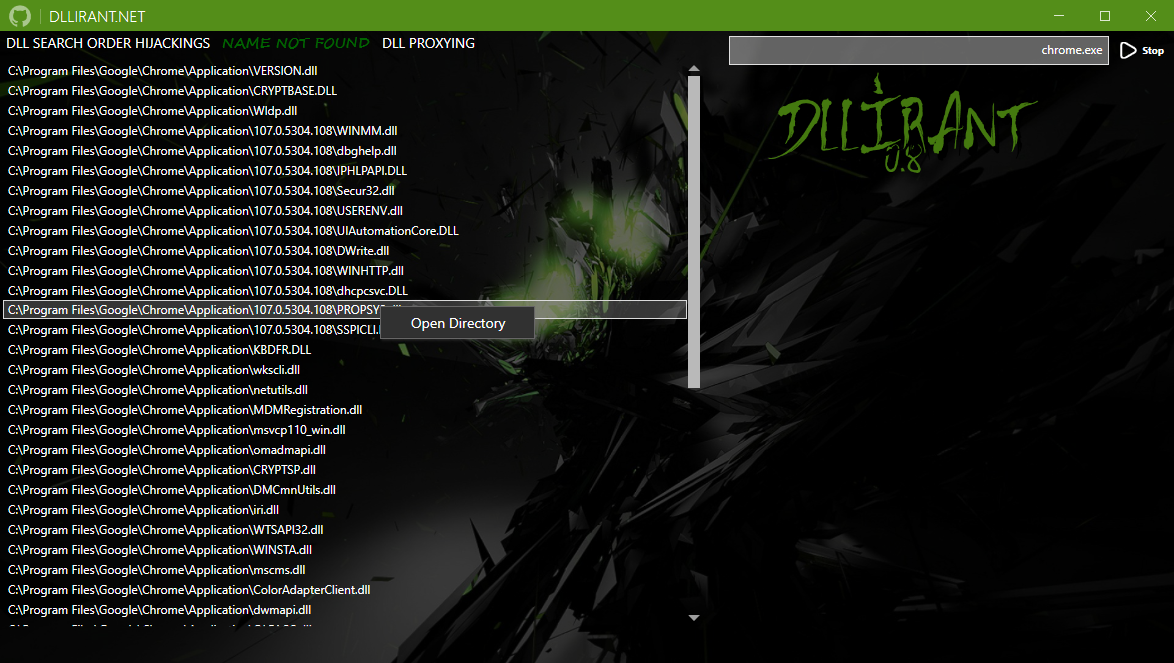This screenshot has width=1174, height=663.
Task: Select the mscms.dll path row
Action: pyautogui.click(x=345, y=570)
